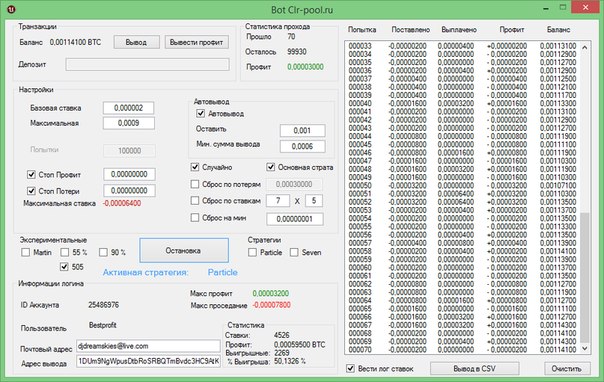Viewport: 604px width, 382px height.
Task: Click the bet log scrollbar thumb
Action: tap(584, 277)
